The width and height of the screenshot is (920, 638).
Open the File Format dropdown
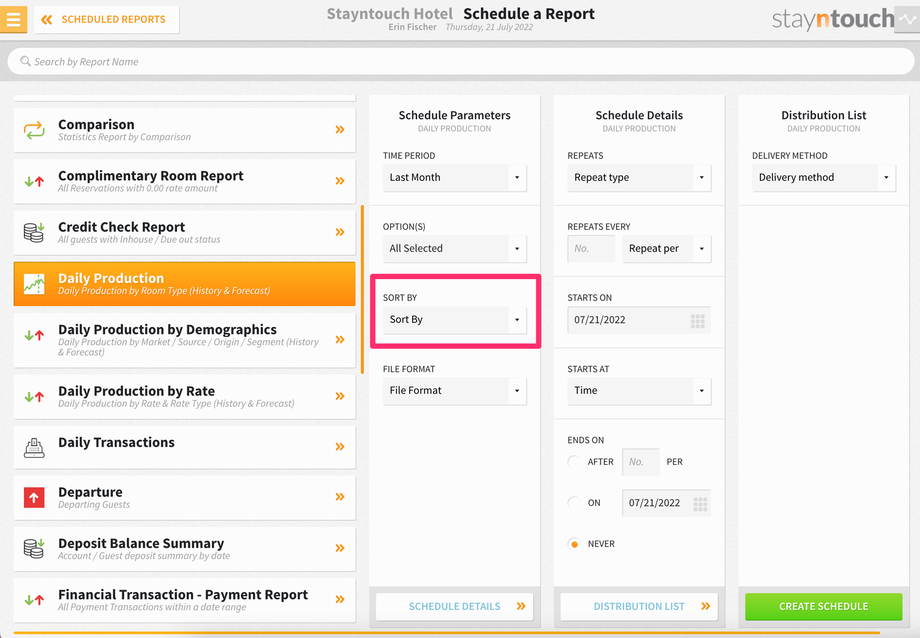tap(454, 391)
